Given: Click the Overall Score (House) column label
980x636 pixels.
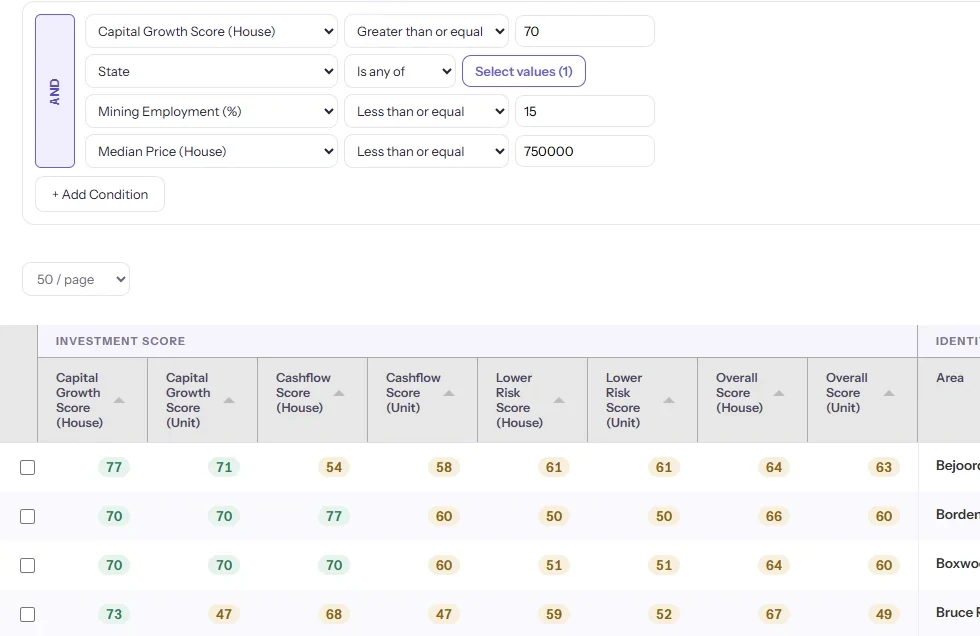Looking at the screenshot, I should [739, 392].
